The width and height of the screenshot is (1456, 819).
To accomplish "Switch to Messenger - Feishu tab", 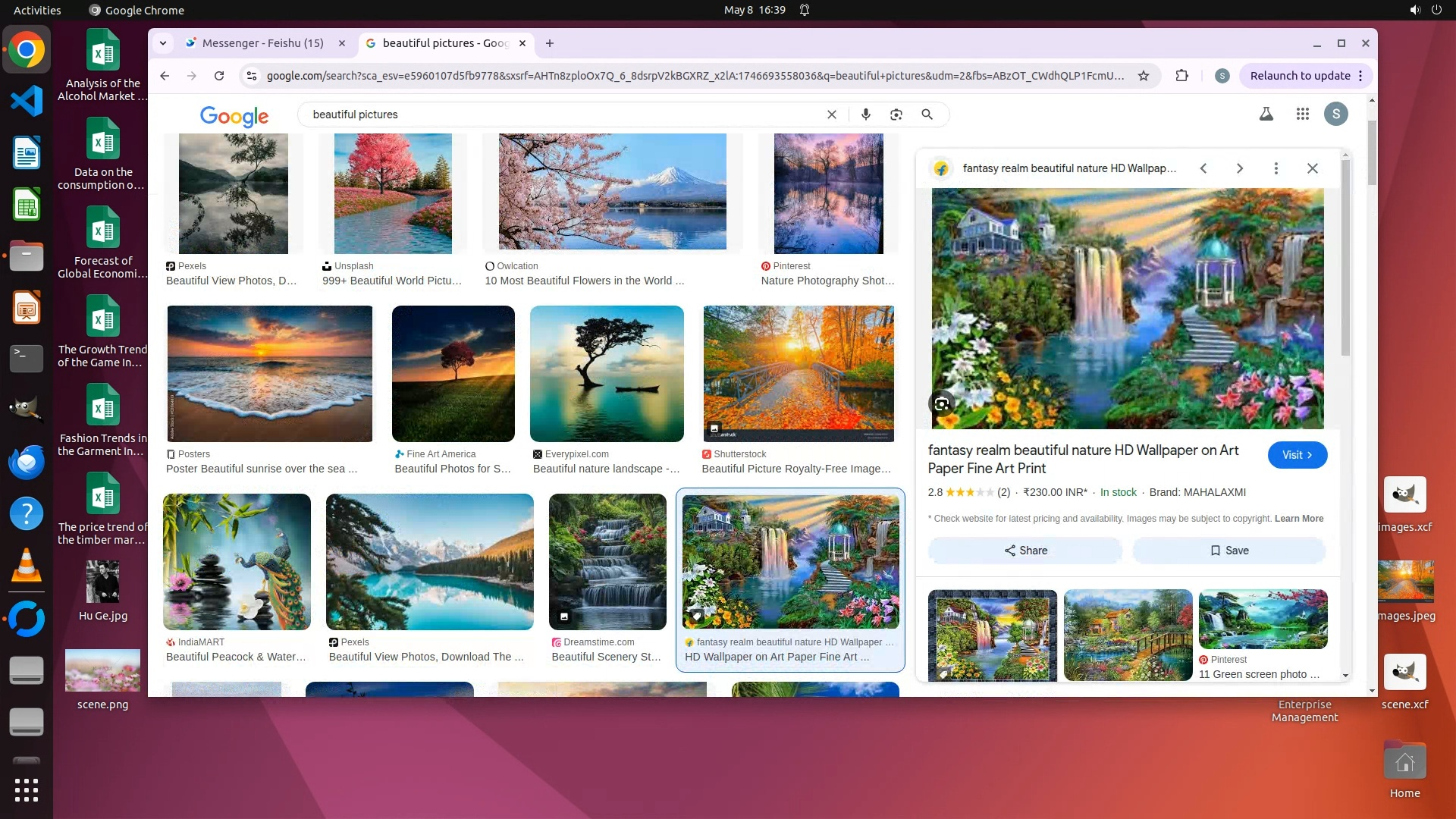I will 262,43.
